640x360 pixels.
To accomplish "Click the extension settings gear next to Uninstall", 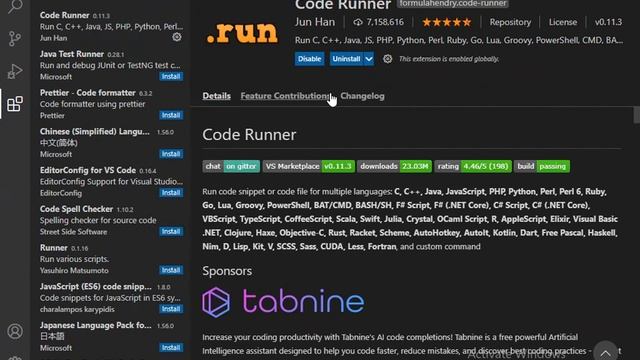I will click(387, 59).
